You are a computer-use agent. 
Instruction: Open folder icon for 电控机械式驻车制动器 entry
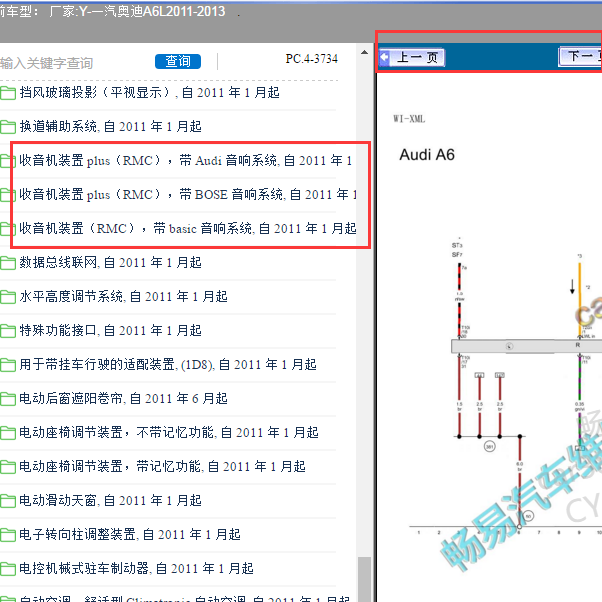pyautogui.click(x=8, y=569)
